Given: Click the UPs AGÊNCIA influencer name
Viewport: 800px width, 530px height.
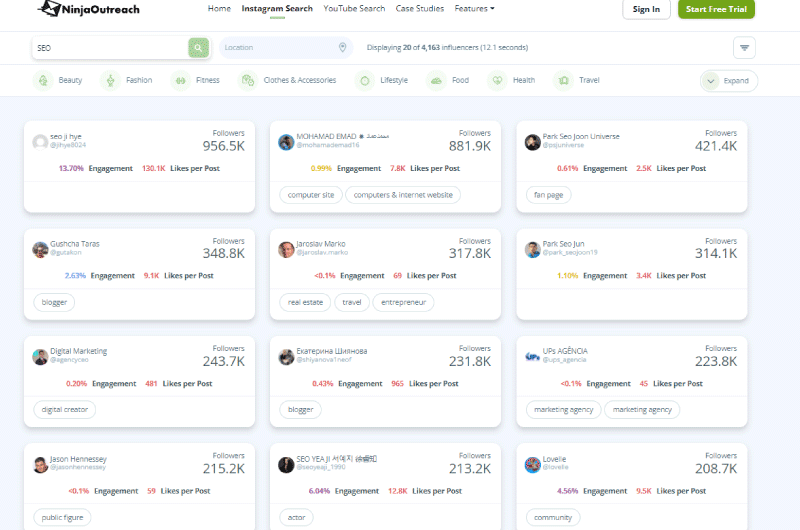Looking at the screenshot, I should point(565,351).
